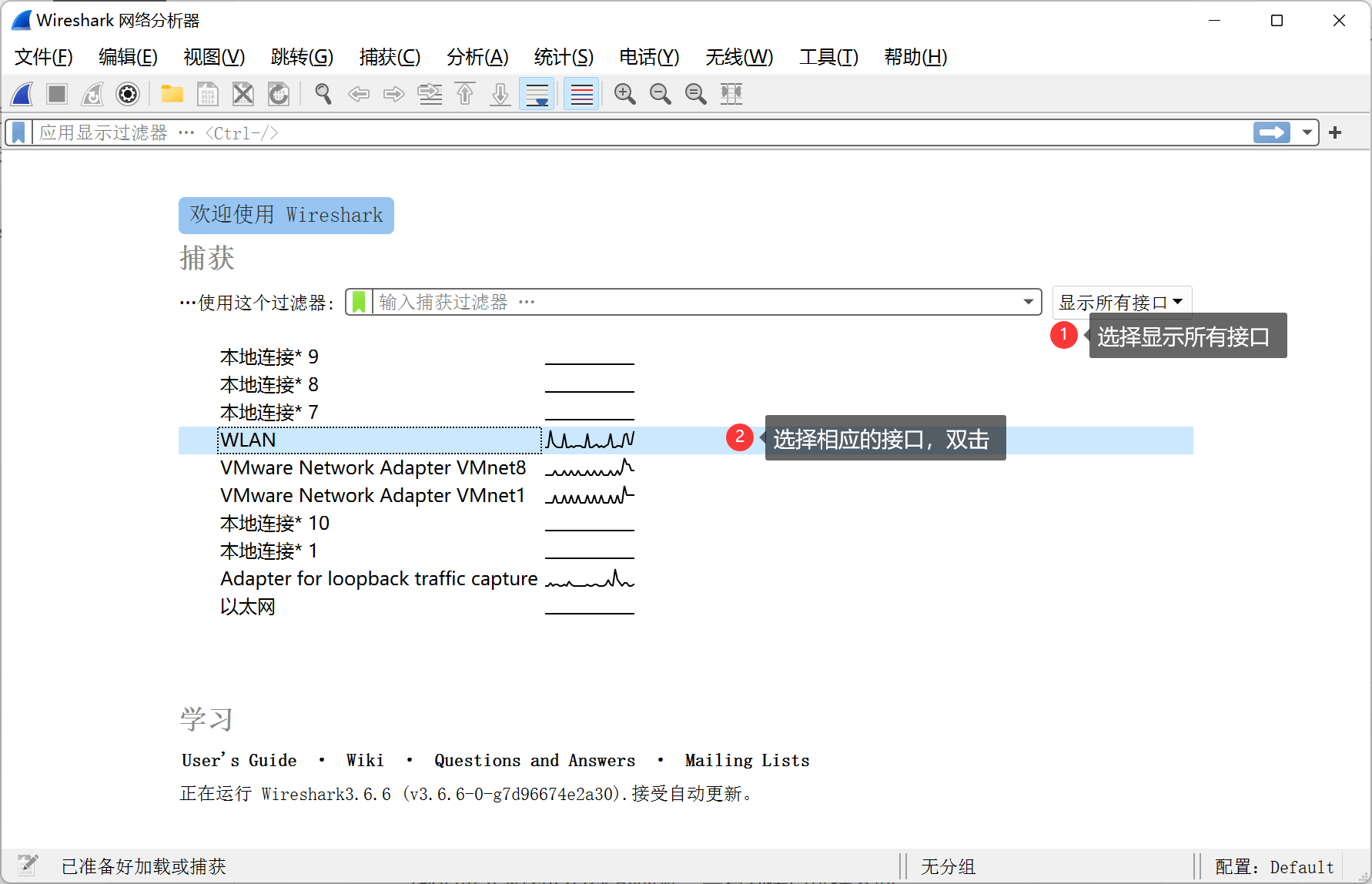
Task: Select the WLAN interface
Action: click(x=686, y=440)
